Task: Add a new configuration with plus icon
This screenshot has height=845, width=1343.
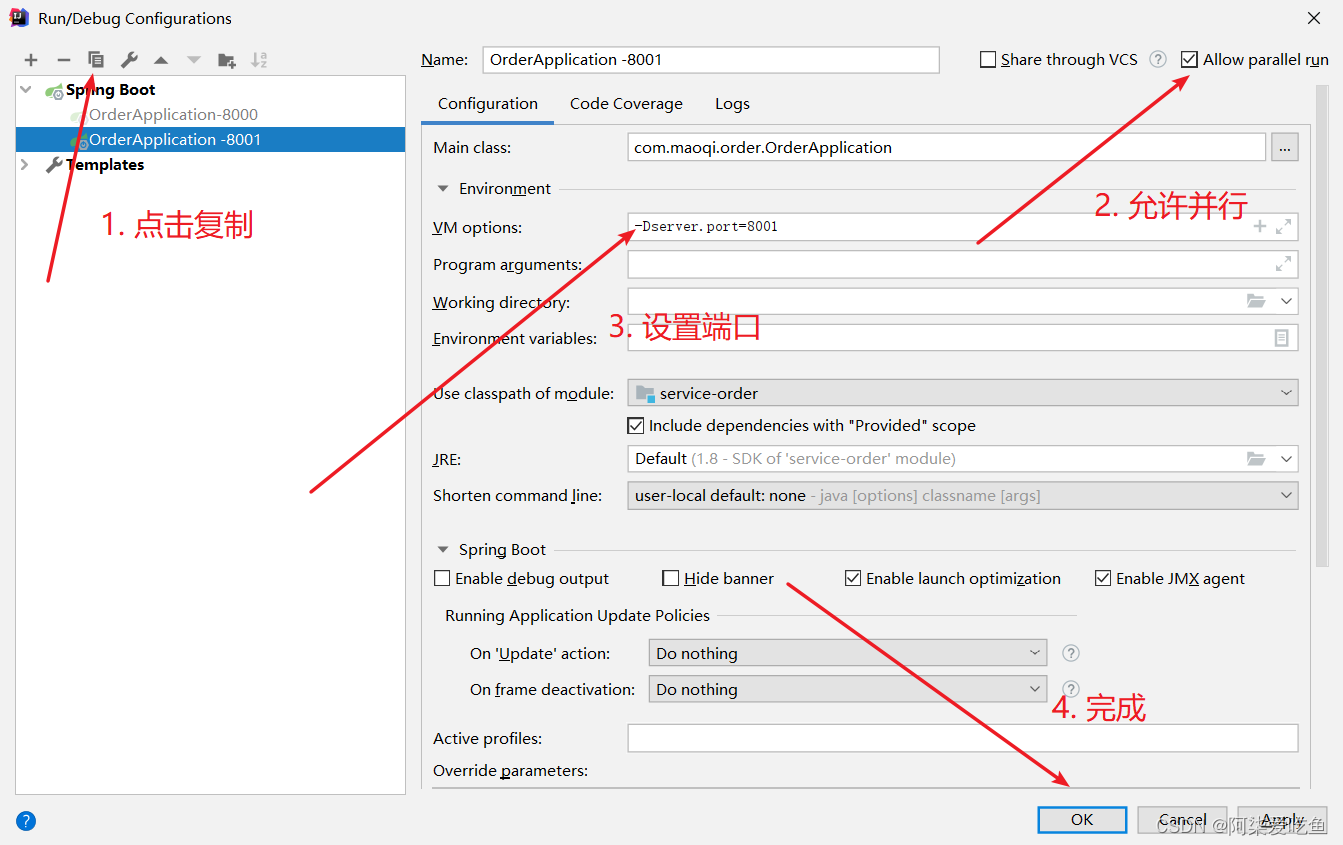Action: pyautogui.click(x=31, y=60)
